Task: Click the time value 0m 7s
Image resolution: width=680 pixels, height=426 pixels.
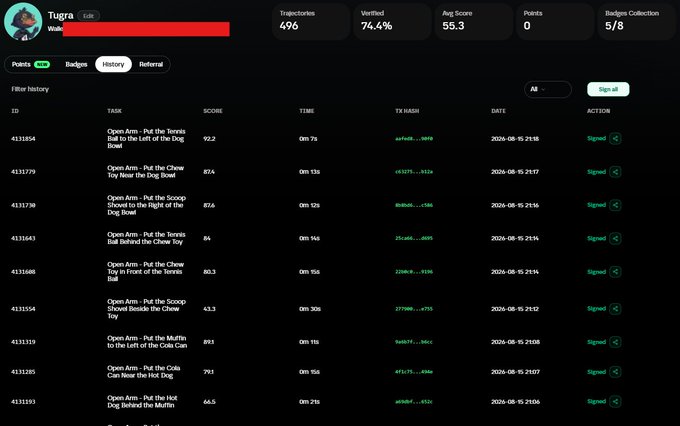Action: pyautogui.click(x=308, y=139)
